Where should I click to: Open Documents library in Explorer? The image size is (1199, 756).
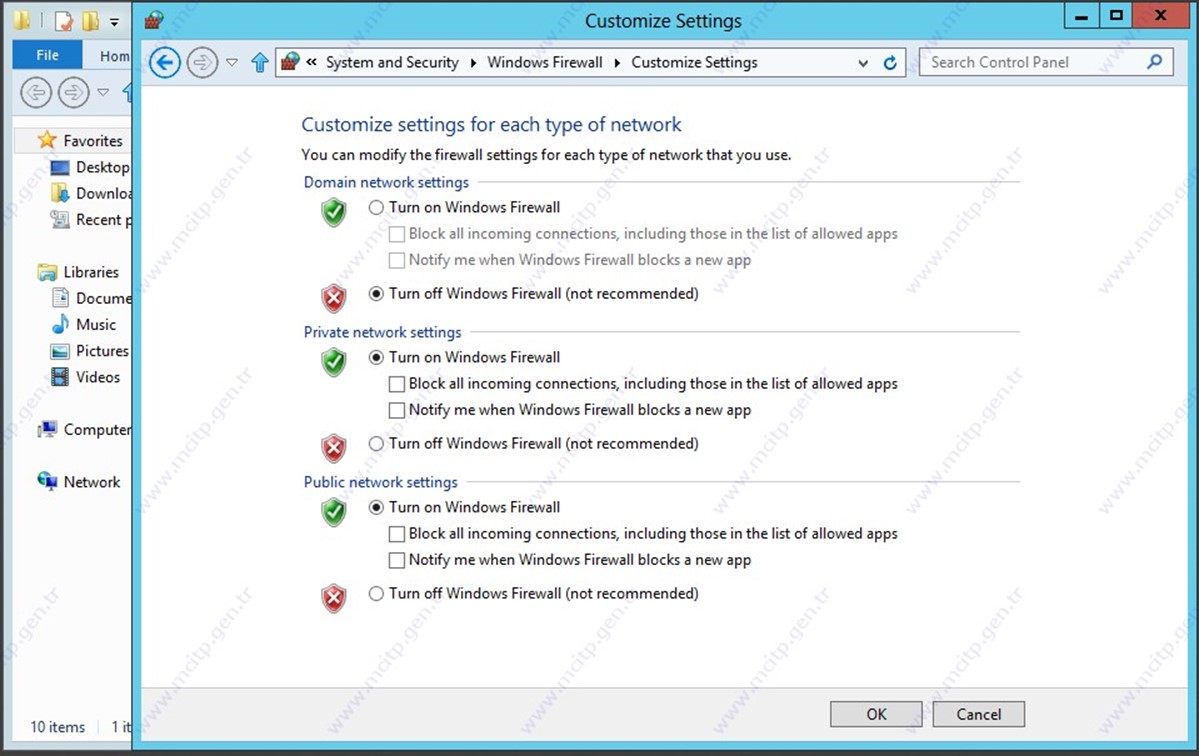pyautogui.click(x=103, y=298)
